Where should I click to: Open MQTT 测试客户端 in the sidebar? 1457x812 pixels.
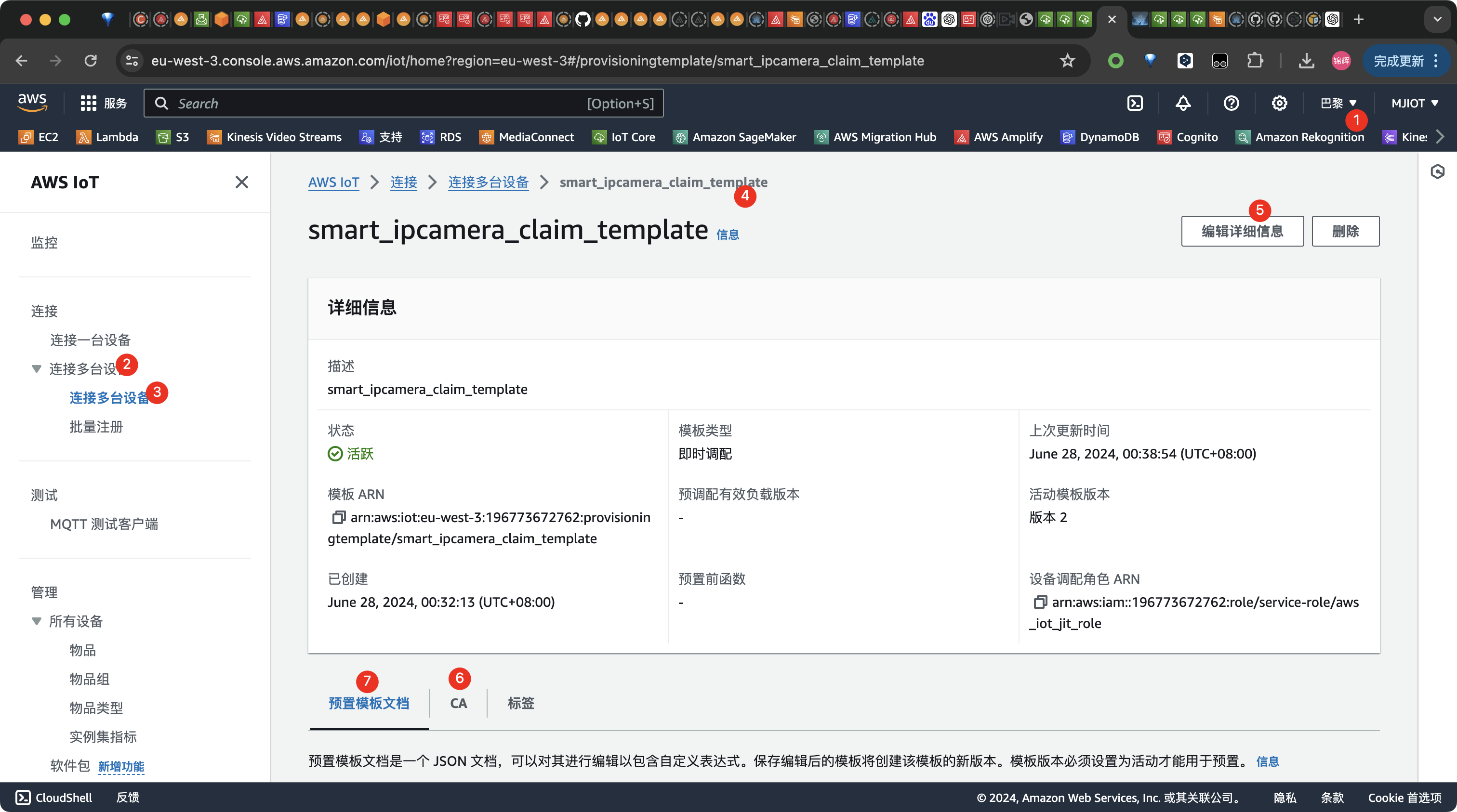[104, 524]
